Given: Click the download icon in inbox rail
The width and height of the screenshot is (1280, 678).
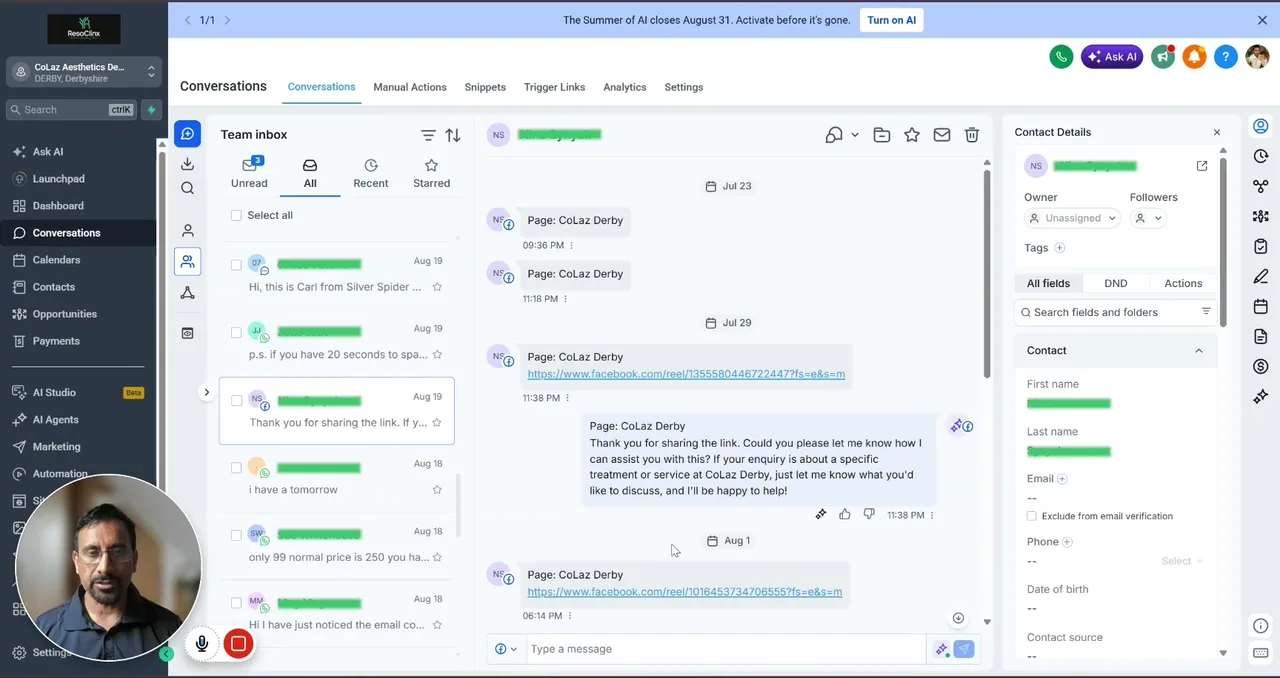Looking at the screenshot, I should point(187,164).
